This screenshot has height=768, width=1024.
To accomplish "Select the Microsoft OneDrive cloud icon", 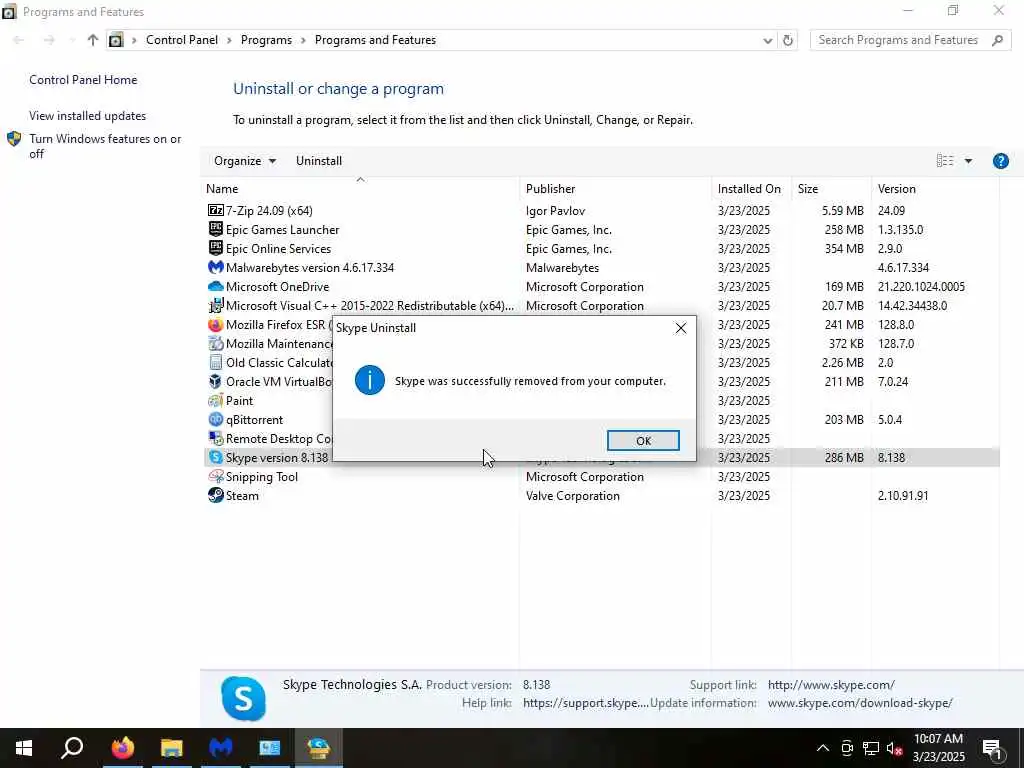I will coord(216,286).
